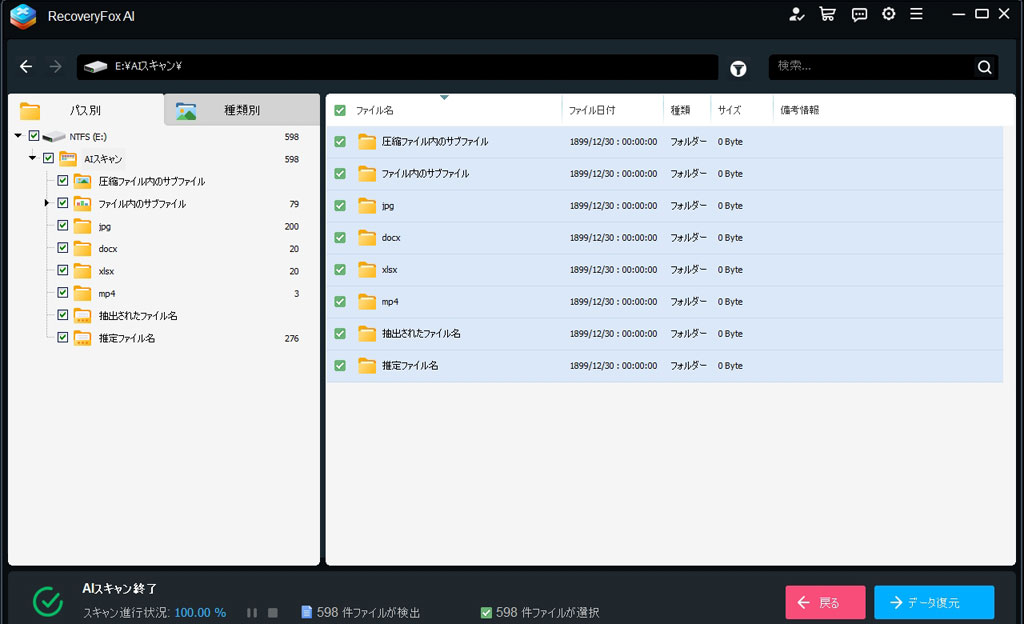The width and height of the screenshot is (1024, 624).
Task: Switch to the 種類別 tab
Action: point(241,110)
